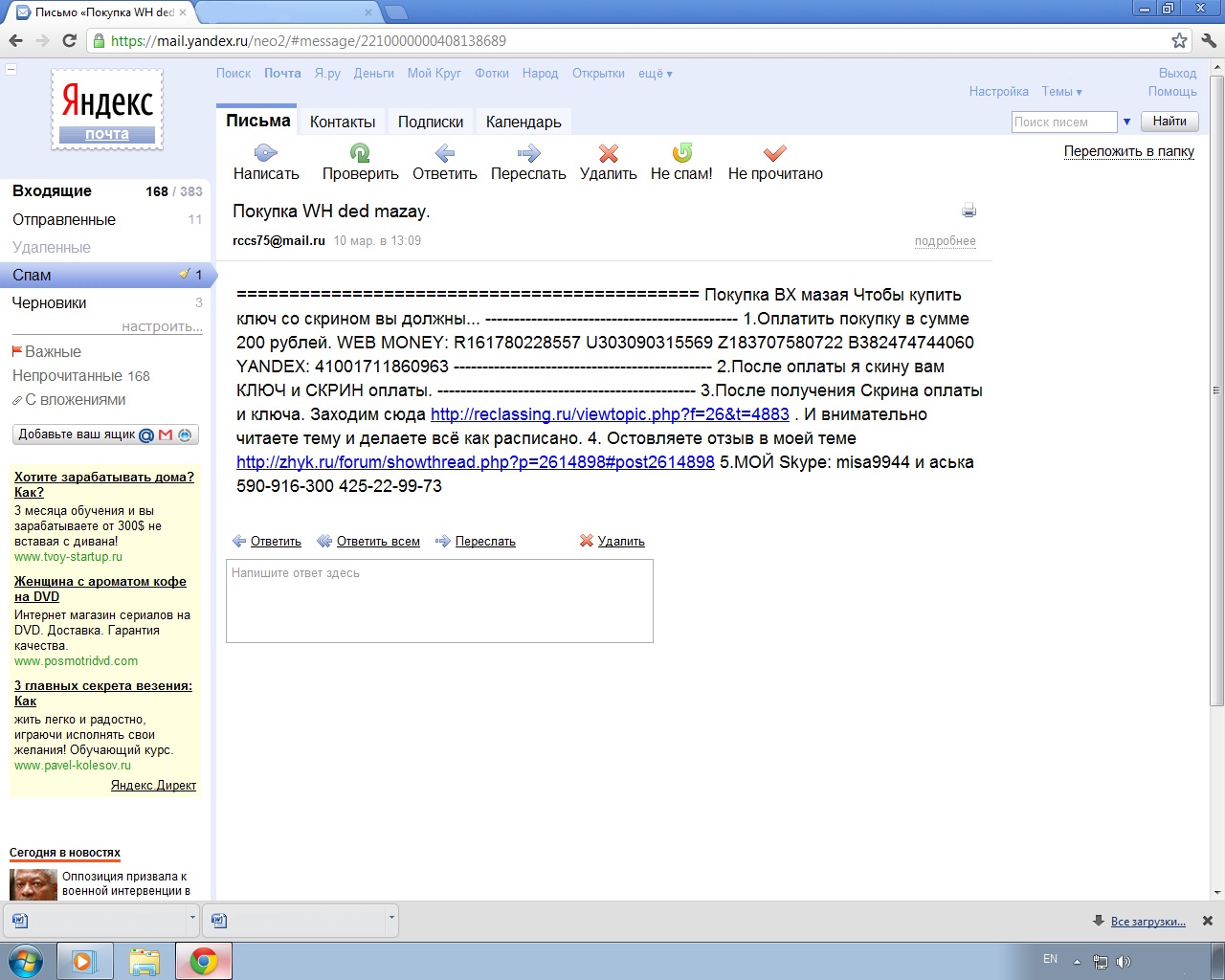Click the Ответить reply arrow in toolbar

[x=444, y=153]
